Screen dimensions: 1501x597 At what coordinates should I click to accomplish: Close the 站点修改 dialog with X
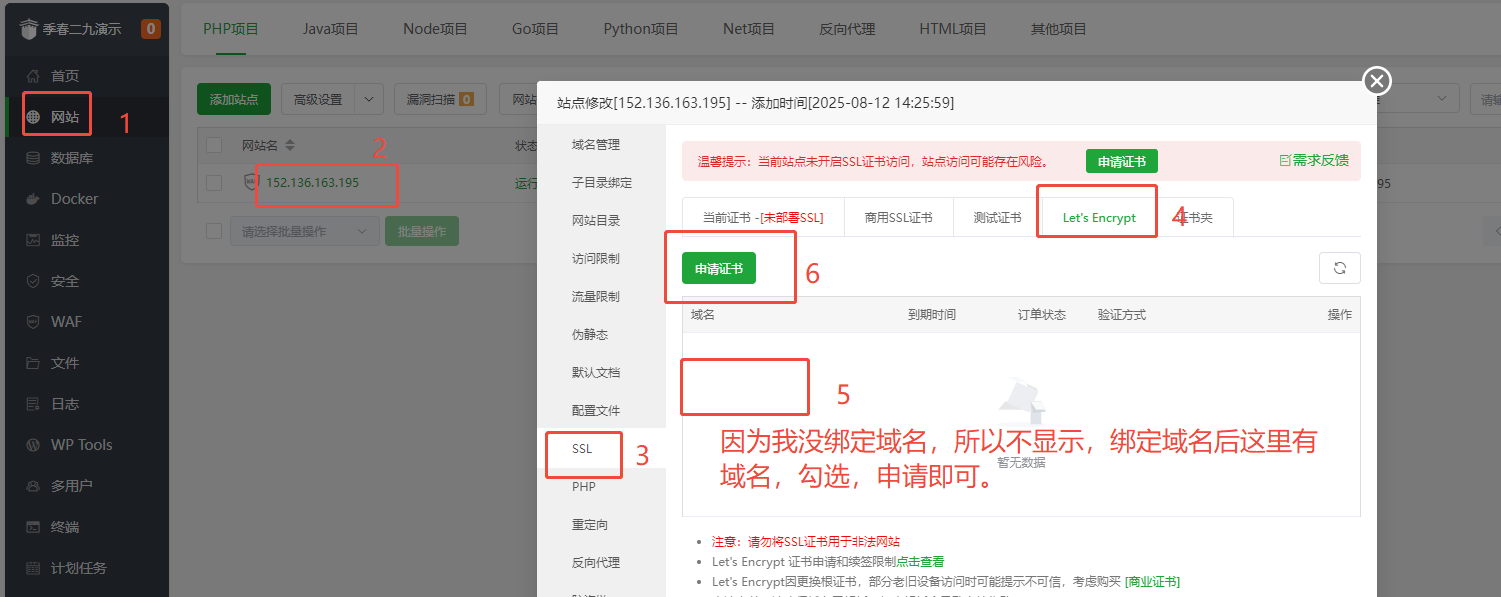point(1377,81)
